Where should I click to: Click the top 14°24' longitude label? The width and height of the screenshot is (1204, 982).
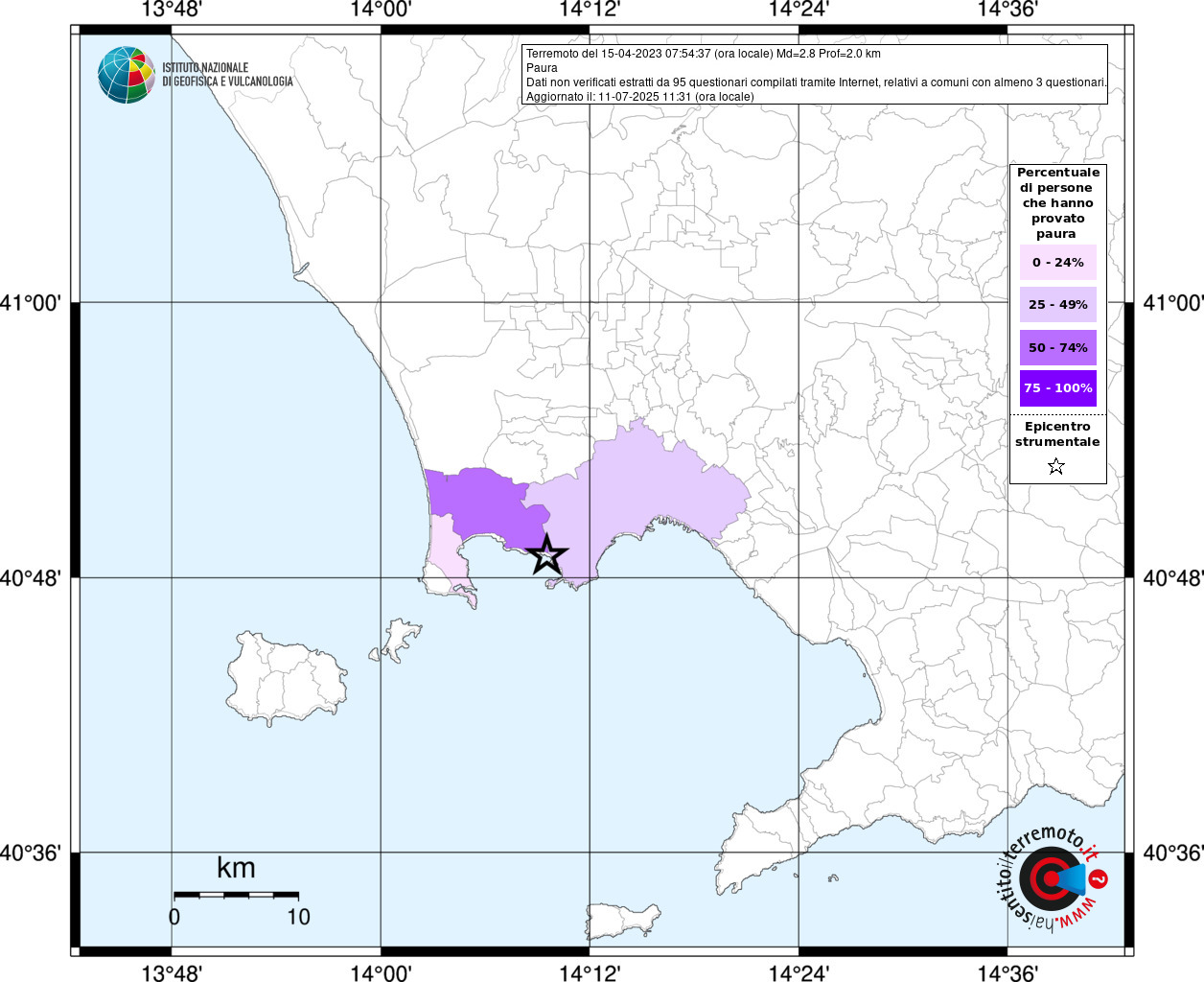(x=799, y=10)
